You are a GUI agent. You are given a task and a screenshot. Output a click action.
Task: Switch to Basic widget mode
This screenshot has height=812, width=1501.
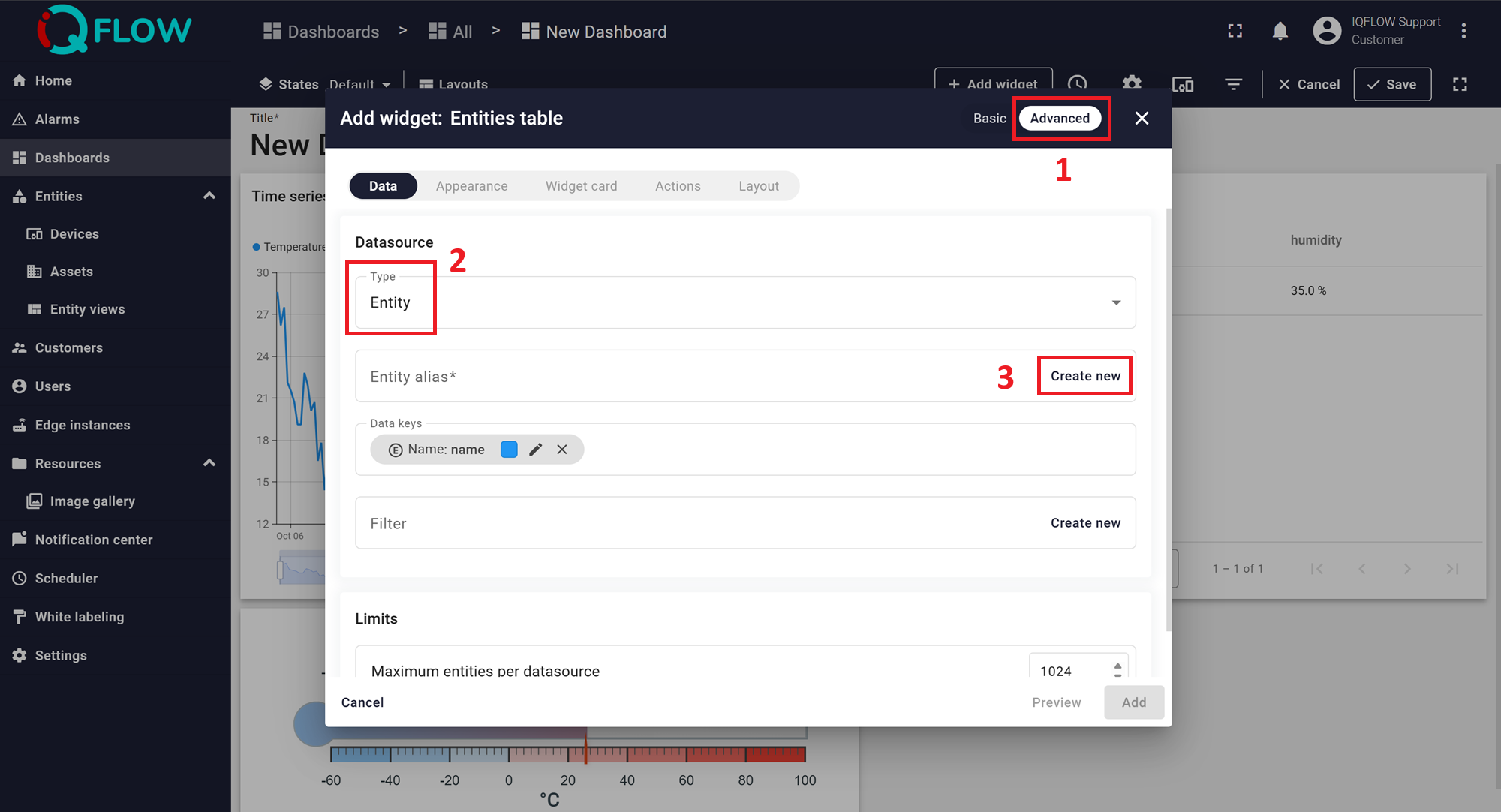pyautogui.click(x=989, y=119)
